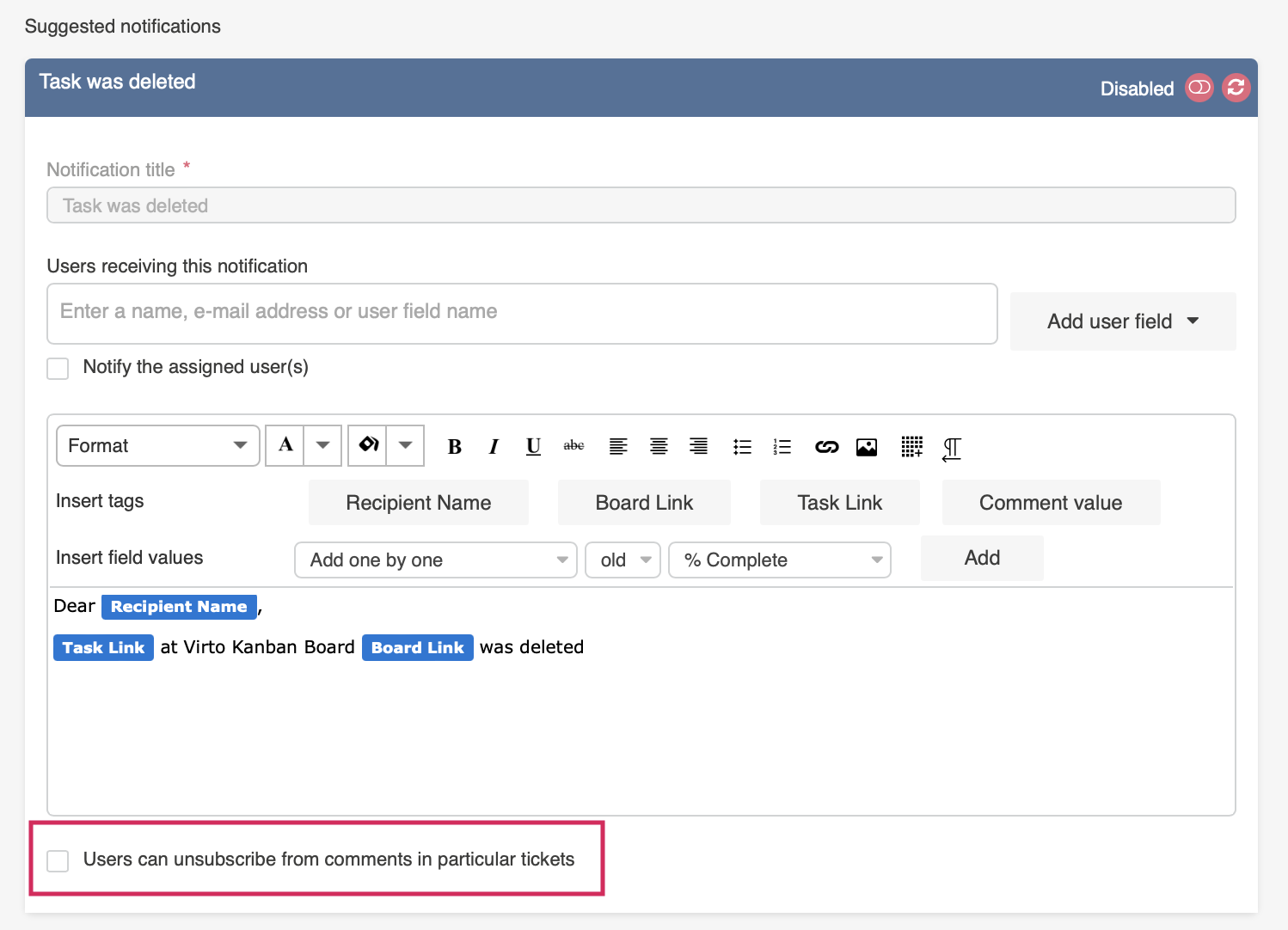Expand the Add one by one field selector
Image resolution: width=1288 pixels, height=930 pixels.
pos(435,560)
